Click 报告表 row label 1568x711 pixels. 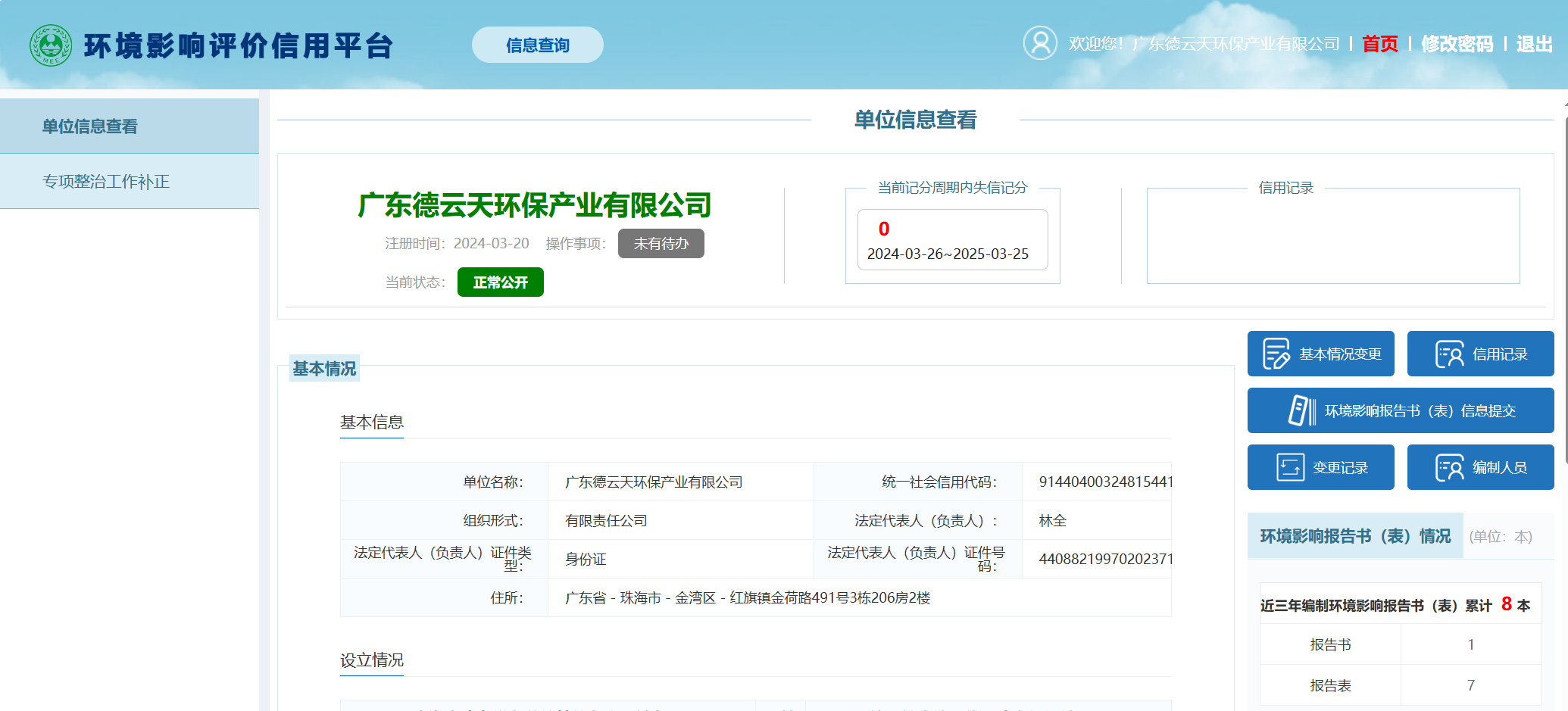pyautogui.click(x=1331, y=685)
